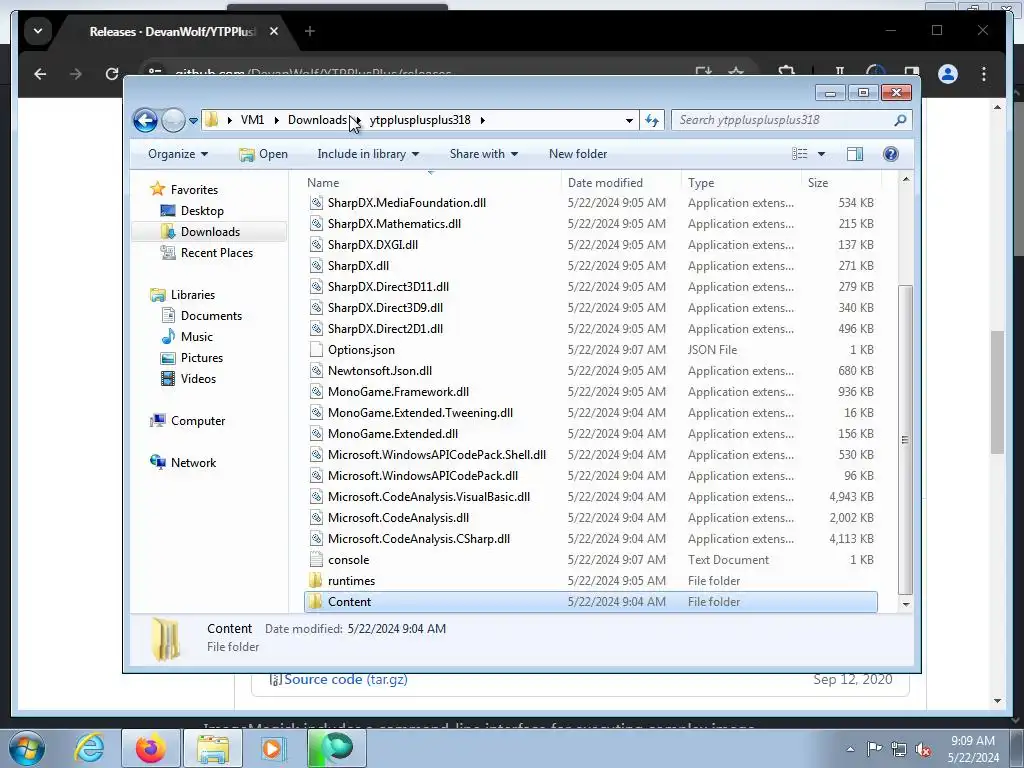The height and width of the screenshot is (768, 1024).
Task: Open Firefox from the taskbar
Action: click(x=150, y=748)
